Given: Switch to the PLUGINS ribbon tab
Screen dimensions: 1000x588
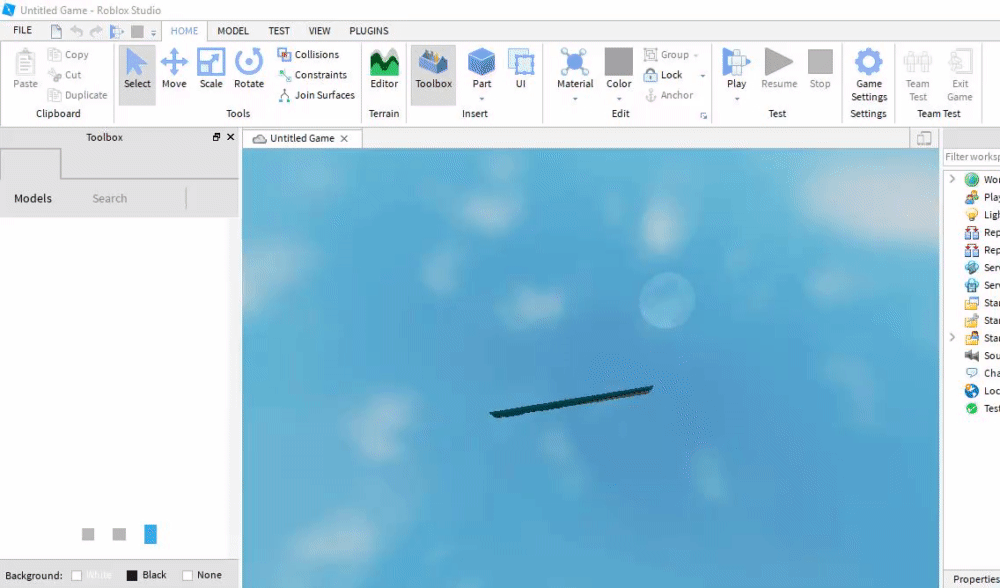Looking at the screenshot, I should [x=369, y=31].
